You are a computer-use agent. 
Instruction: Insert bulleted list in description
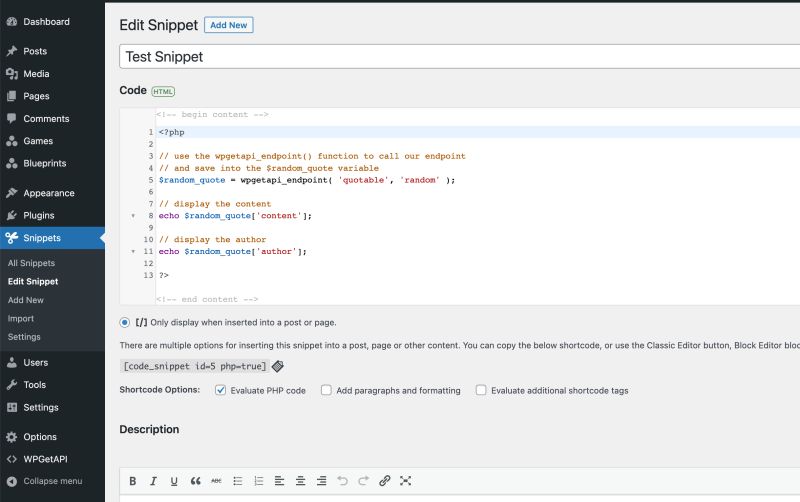(x=238, y=481)
